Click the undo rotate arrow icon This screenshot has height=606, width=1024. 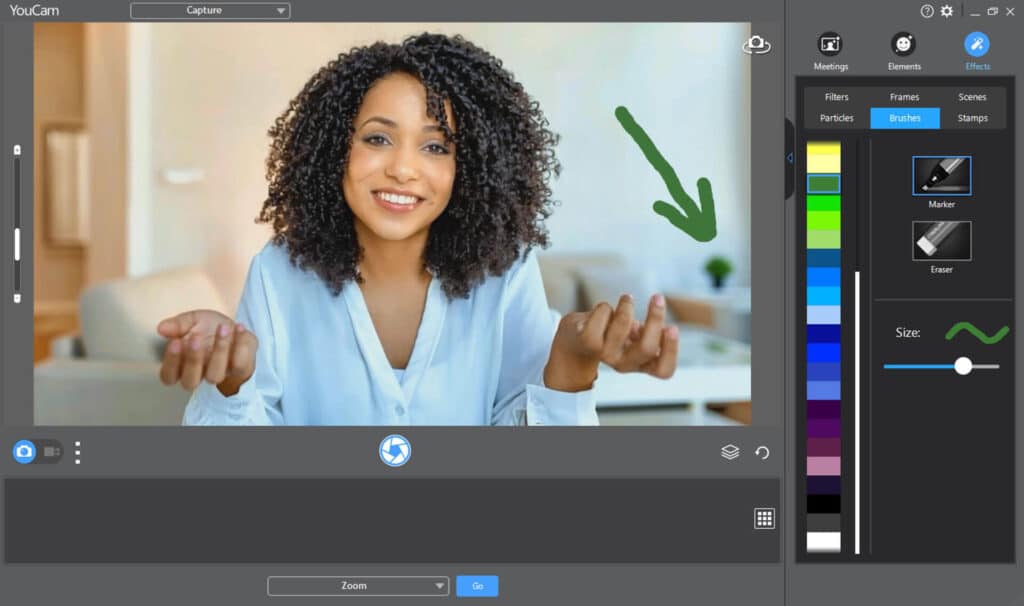[762, 453]
